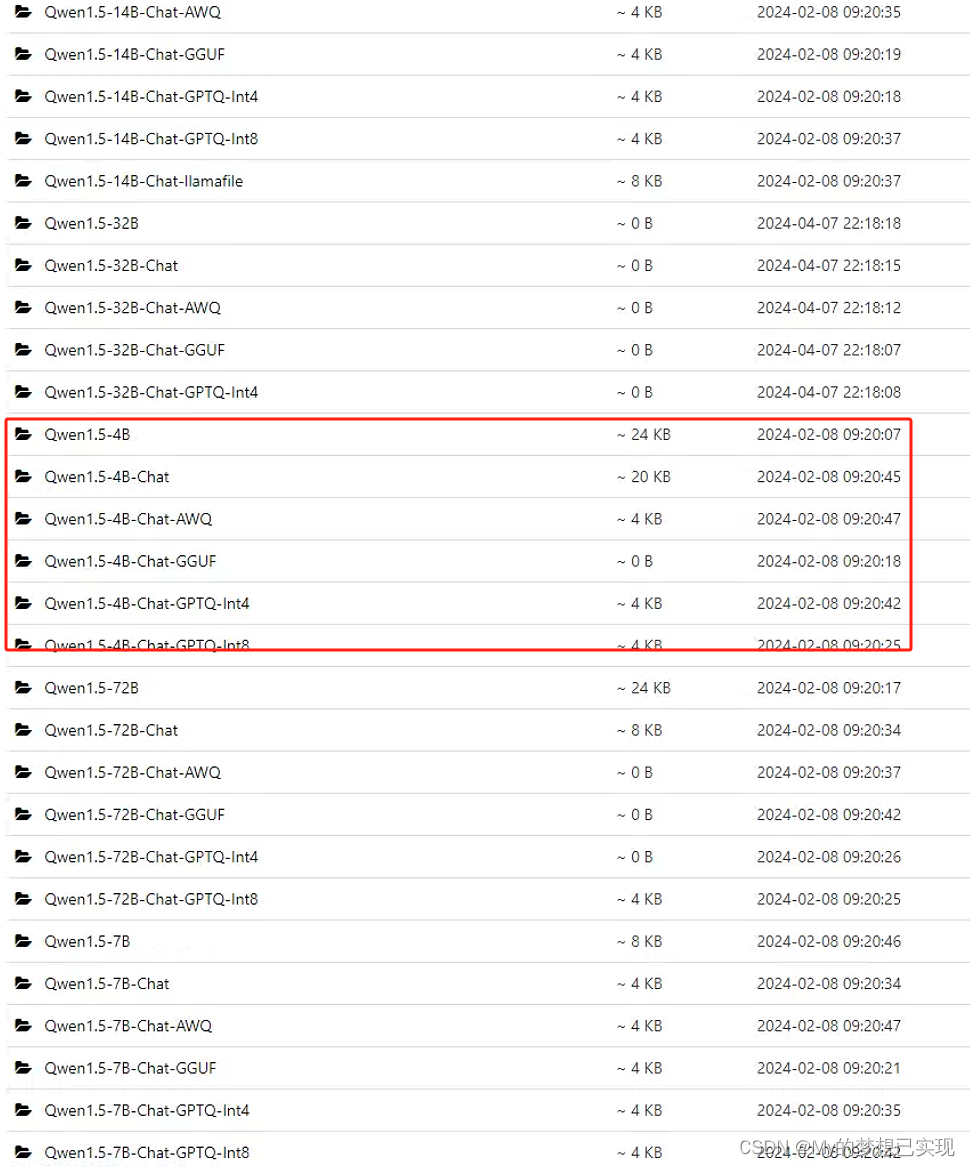This screenshot has height=1167, width=970.
Task: Open the Qwen1.5-72B-Chat-GPTQ-Int8 folder name
Action: [x=151, y=899]
